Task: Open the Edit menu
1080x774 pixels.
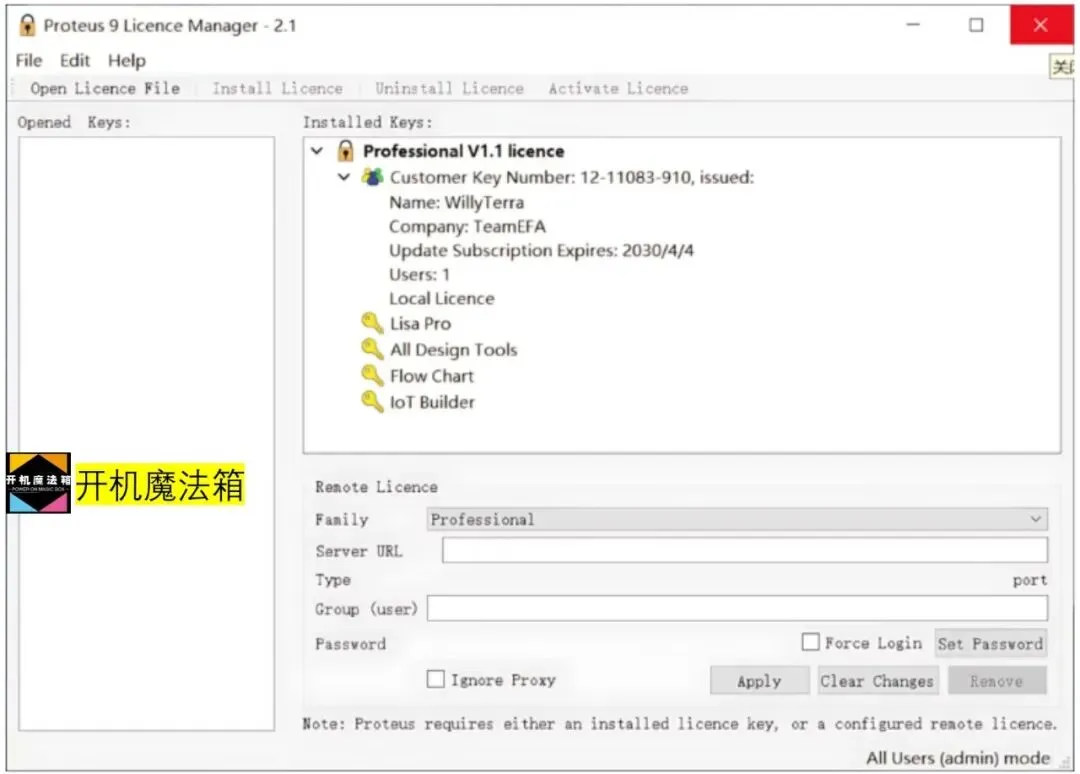Action: click(74, 61)
